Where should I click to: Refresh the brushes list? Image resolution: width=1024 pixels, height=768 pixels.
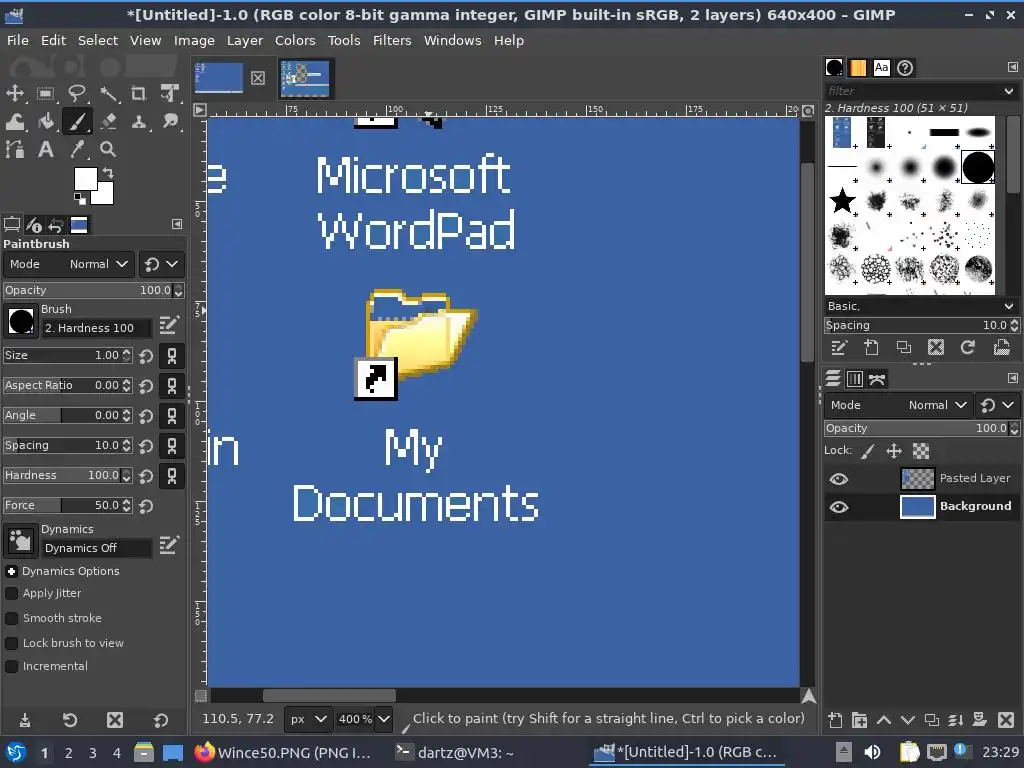coord(968,347)
